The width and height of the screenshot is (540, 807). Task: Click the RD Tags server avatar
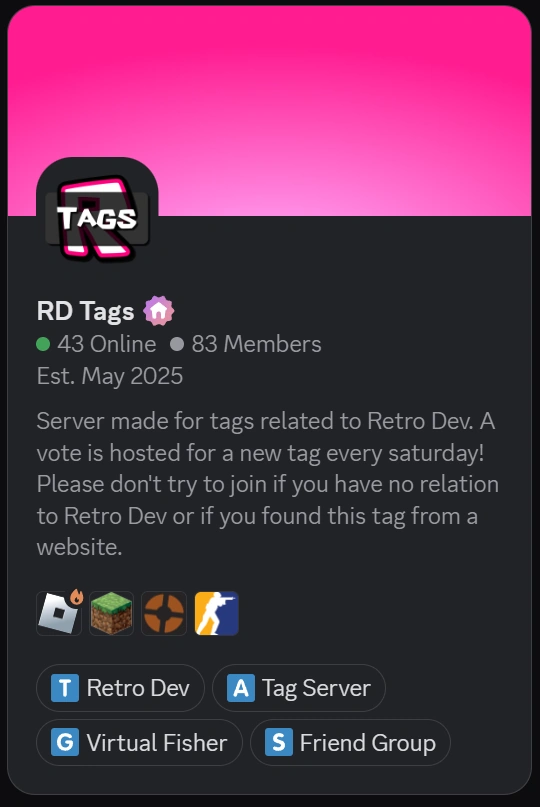(97, 218)
